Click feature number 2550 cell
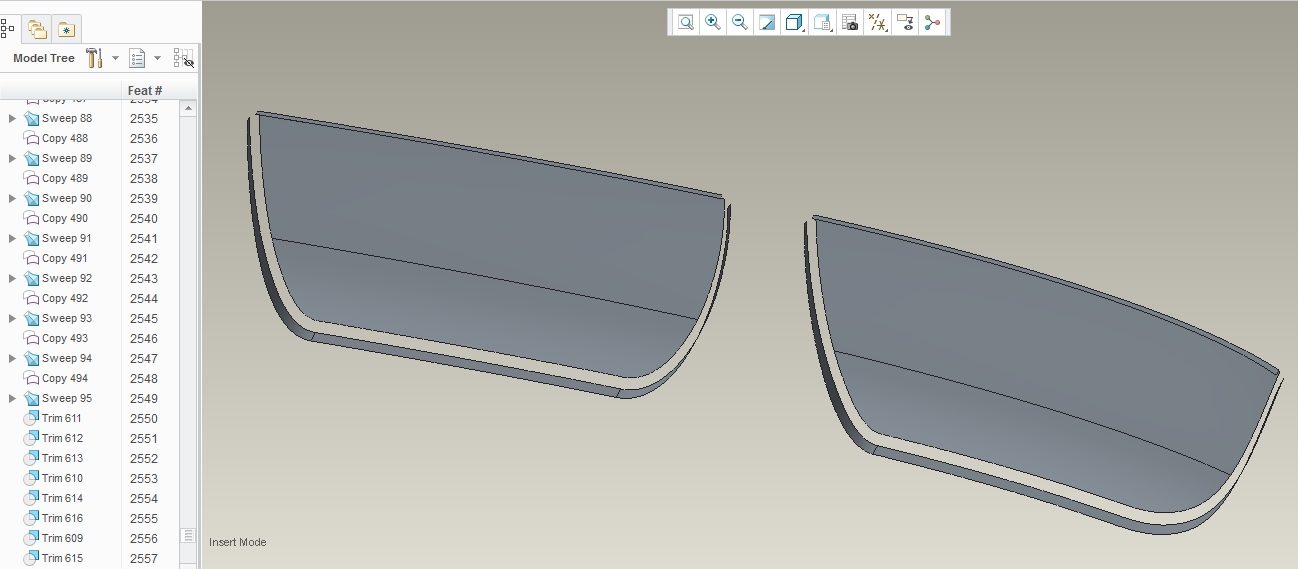Screen dimensions: 1298x569 pyautogui.click(x=144, y=418)
